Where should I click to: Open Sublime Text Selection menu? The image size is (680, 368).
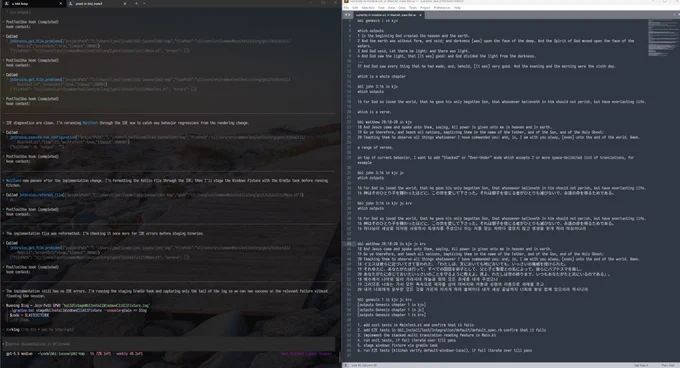368,8
